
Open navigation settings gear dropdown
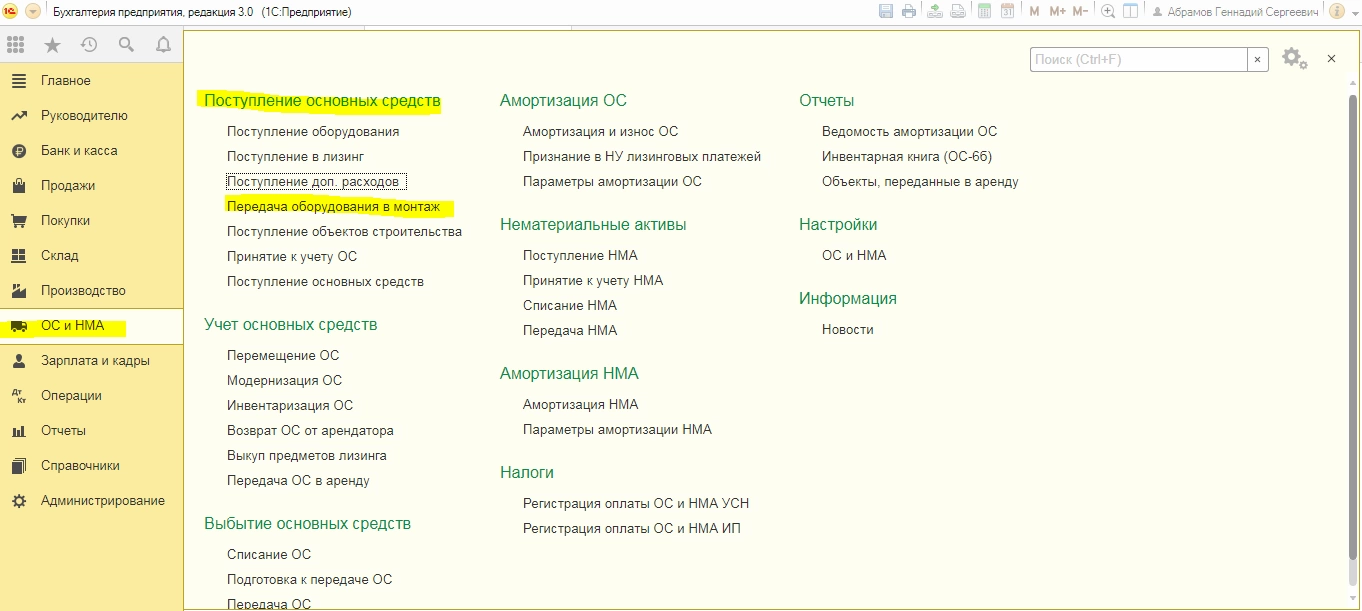click(1295, 59)
